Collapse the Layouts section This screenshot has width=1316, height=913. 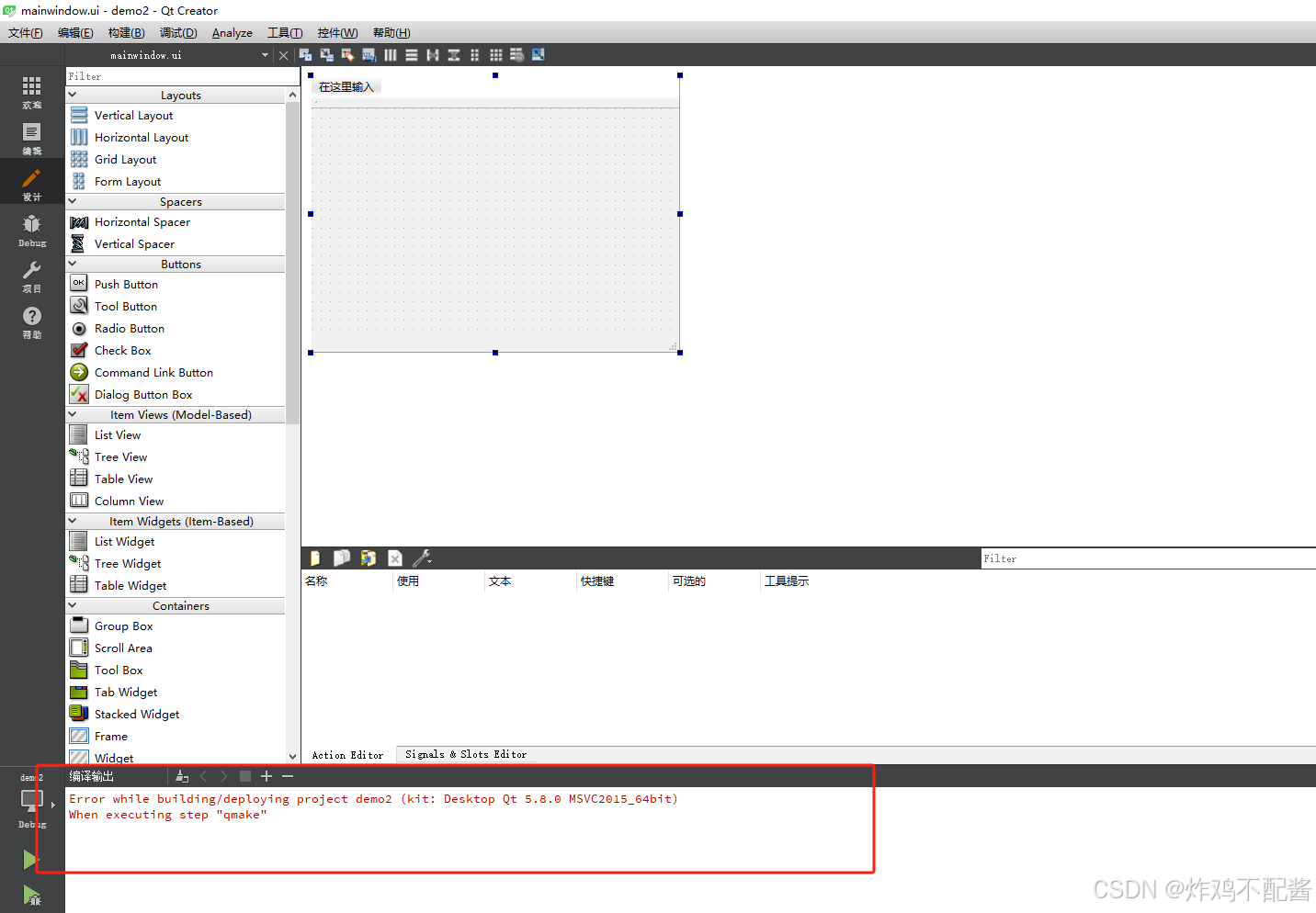(x=73, y=95)
